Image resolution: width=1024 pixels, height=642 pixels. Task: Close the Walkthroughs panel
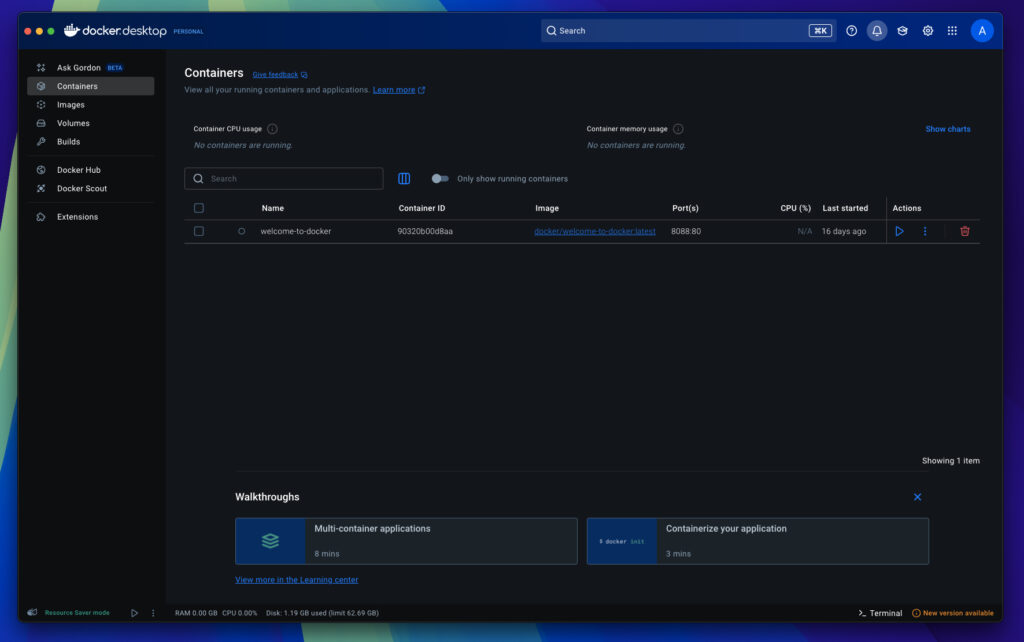point(917,497)
